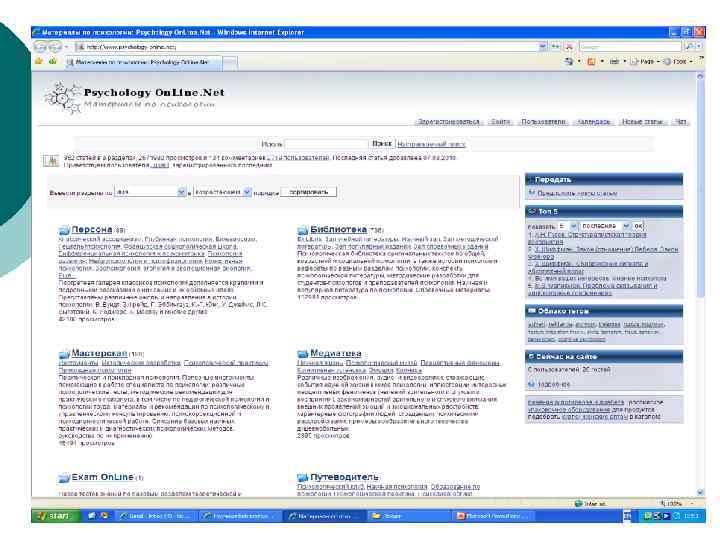Click the browser toolbar search box

[x=631, y=46]
